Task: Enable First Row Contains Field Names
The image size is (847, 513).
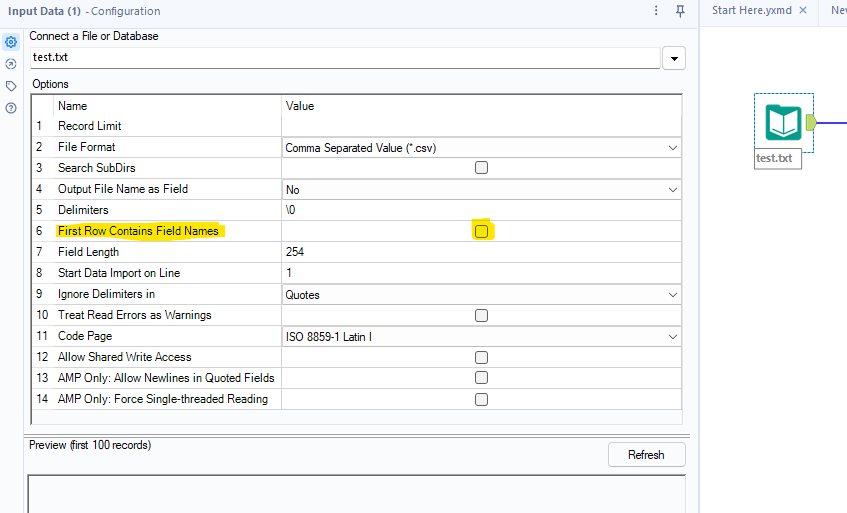Action: click(481, 231)
